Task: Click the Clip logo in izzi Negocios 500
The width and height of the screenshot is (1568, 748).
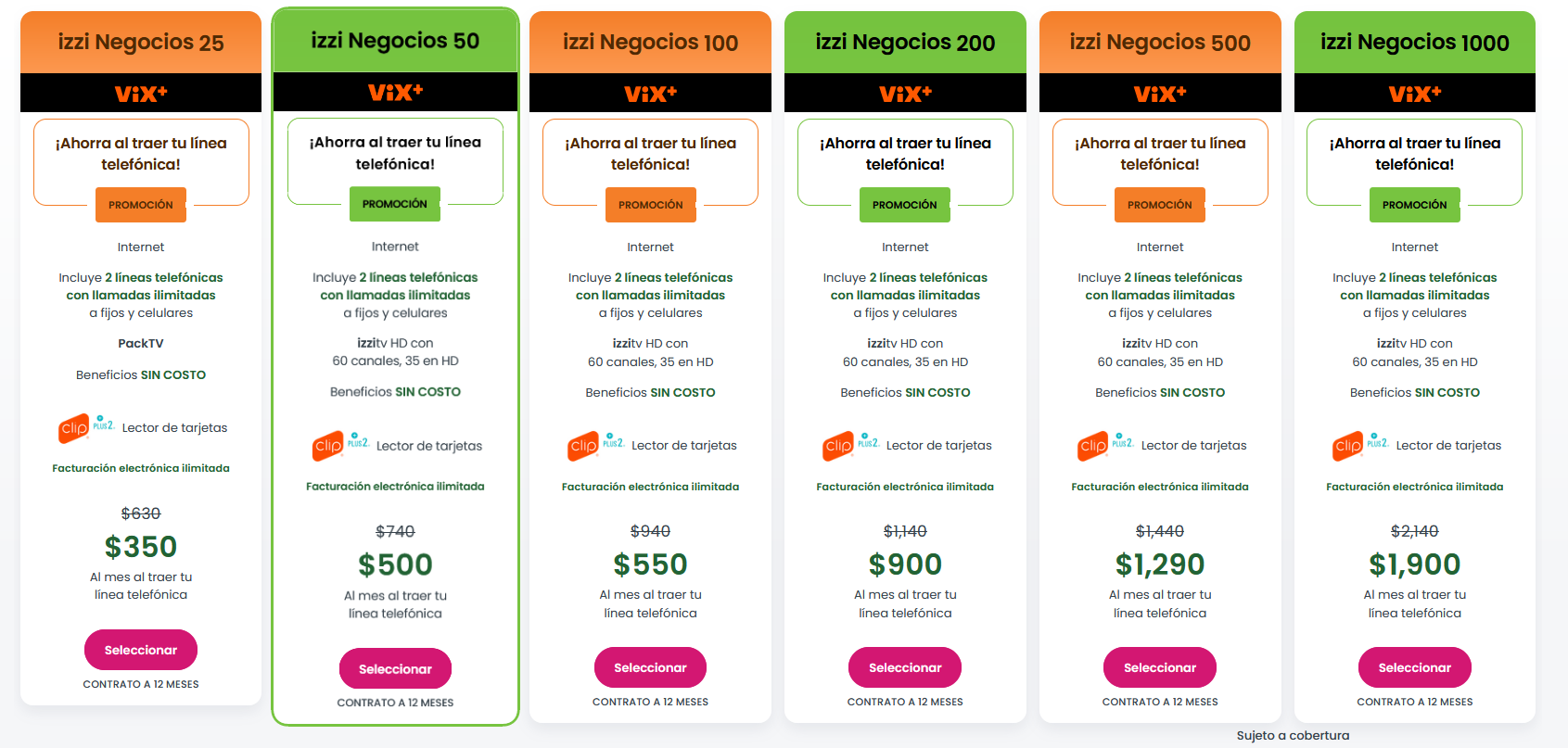Action: point(1093,446)
